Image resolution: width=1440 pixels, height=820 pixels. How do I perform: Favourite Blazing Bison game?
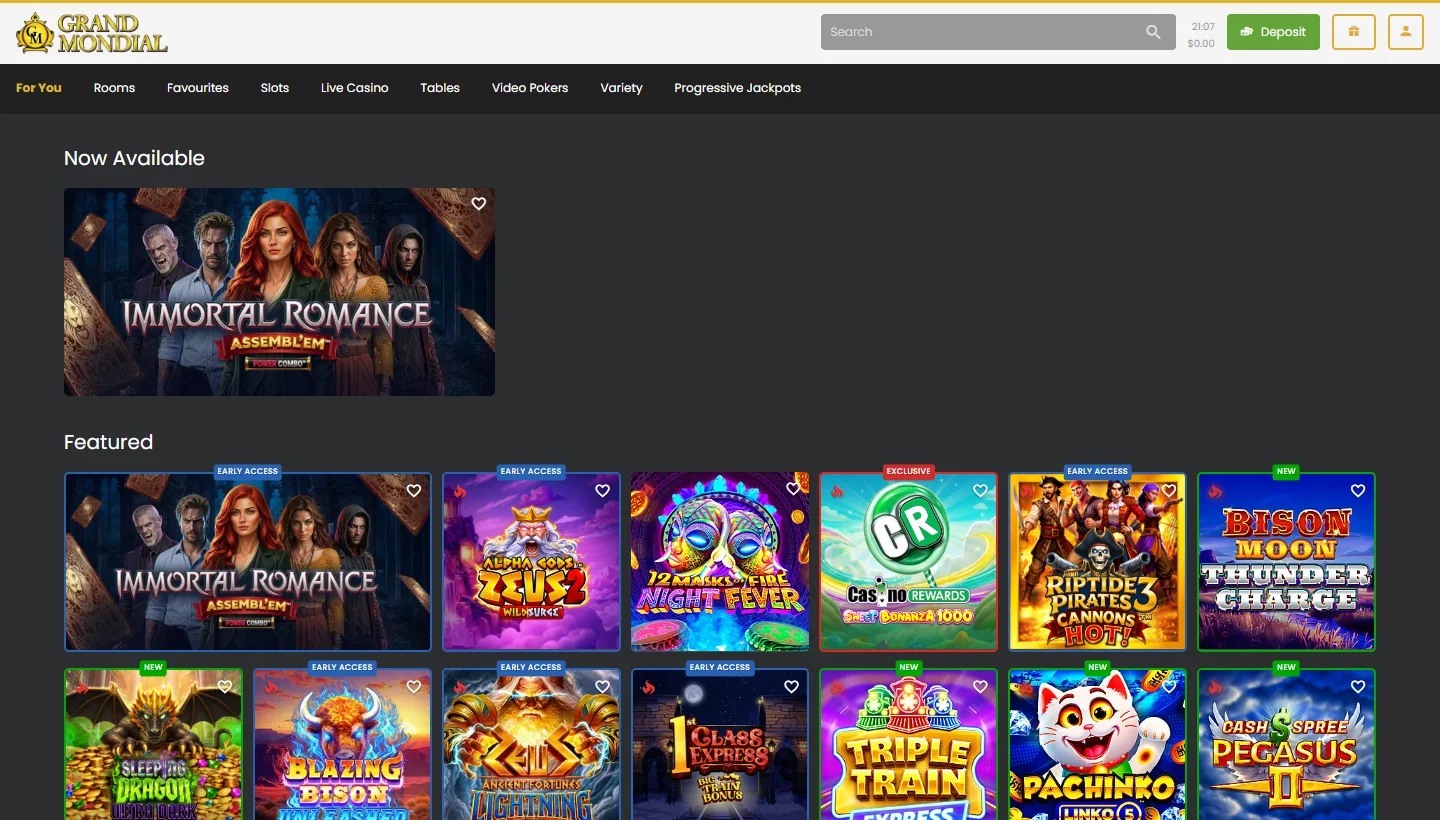click(414, 687)
